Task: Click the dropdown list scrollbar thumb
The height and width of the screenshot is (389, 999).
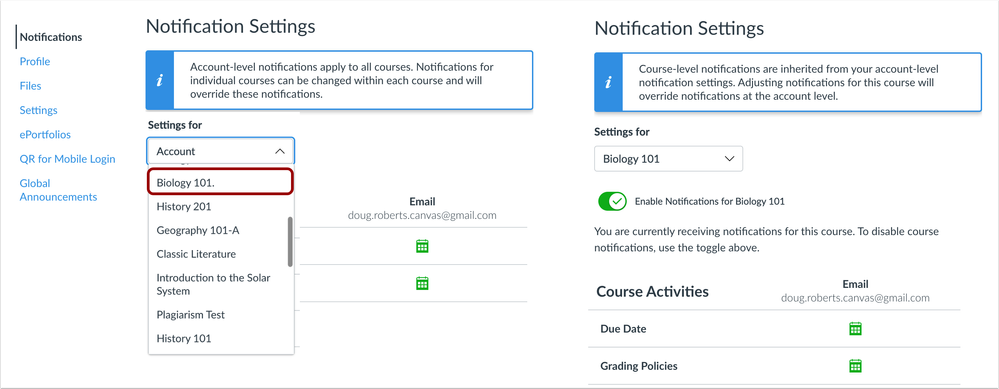Action: pos(291,241)
